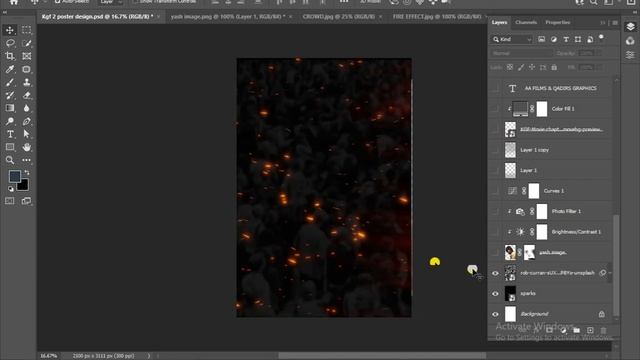Switch to the Channels tab

pos(526,22)
